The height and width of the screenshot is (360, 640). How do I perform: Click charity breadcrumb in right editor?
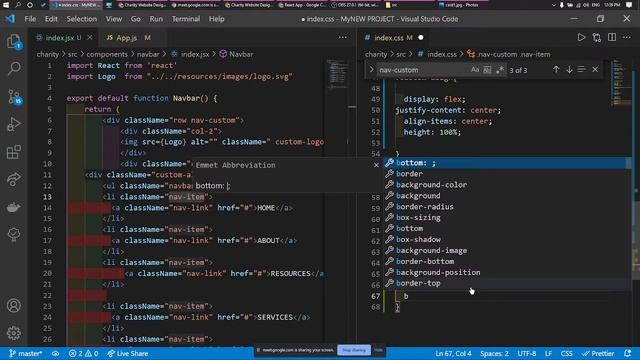(x=376, y=54)
